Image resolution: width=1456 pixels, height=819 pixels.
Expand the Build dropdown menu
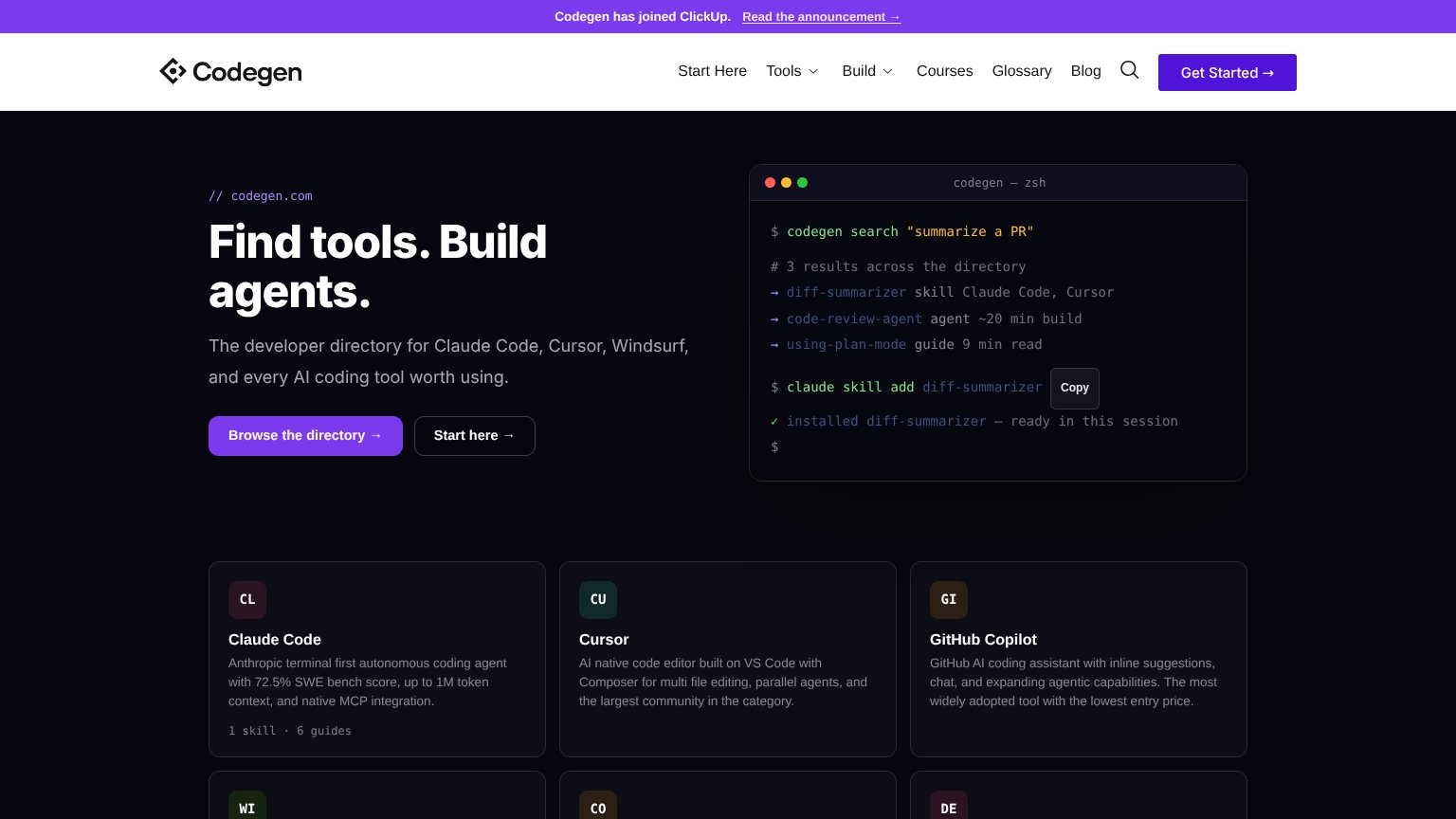click(867, 71)
